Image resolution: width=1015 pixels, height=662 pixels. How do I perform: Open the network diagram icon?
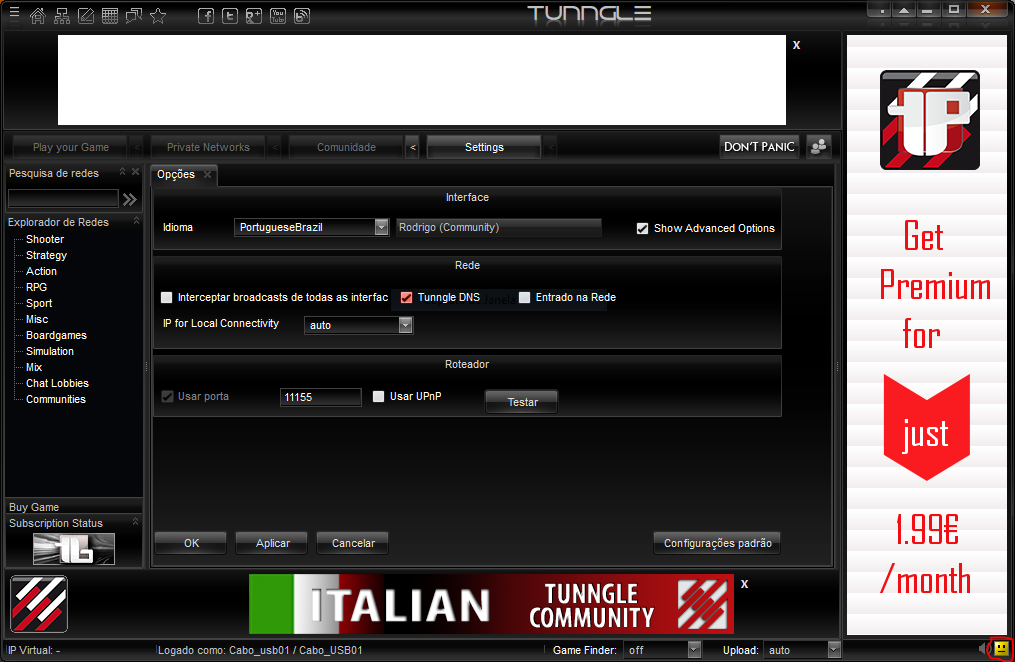[x=62, y=16]
